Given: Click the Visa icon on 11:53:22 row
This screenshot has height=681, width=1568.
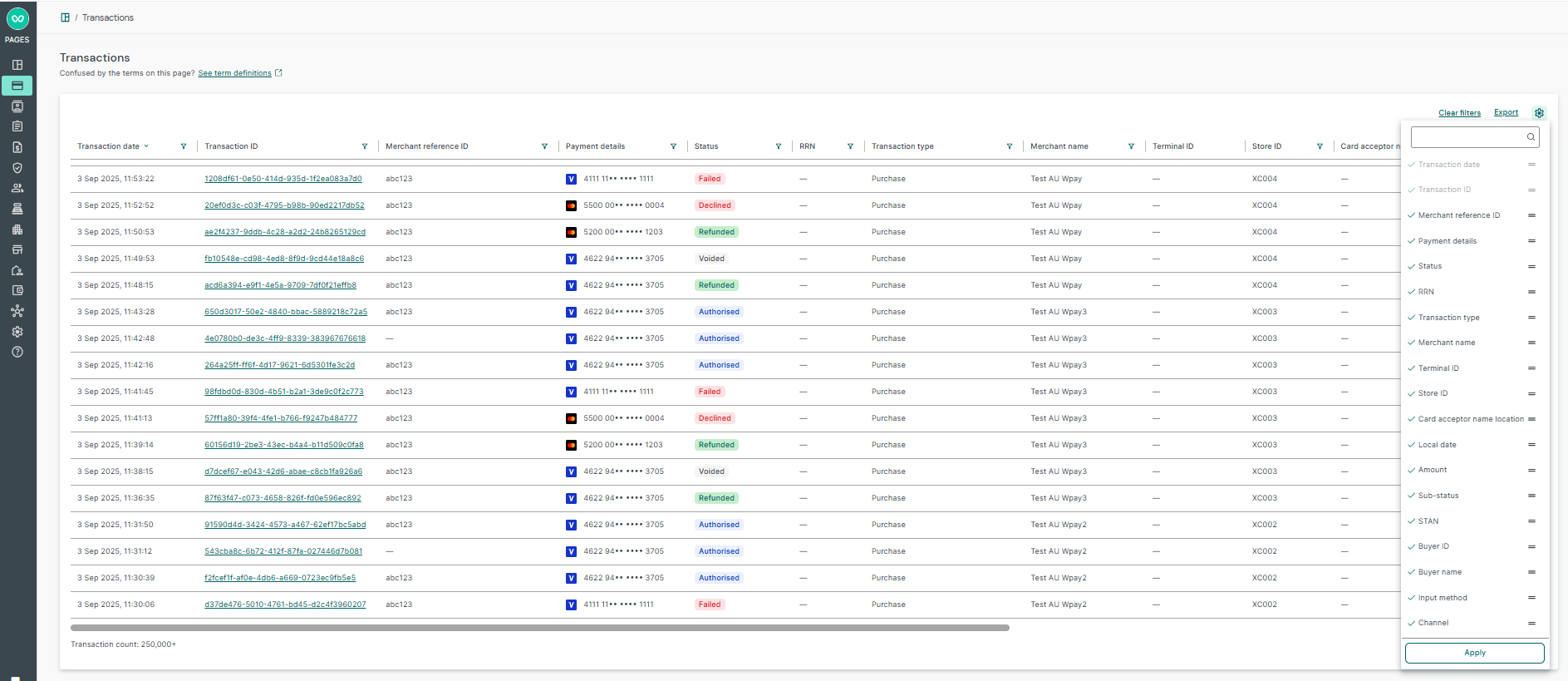Looking at the screenshot, I should (572, 179).
